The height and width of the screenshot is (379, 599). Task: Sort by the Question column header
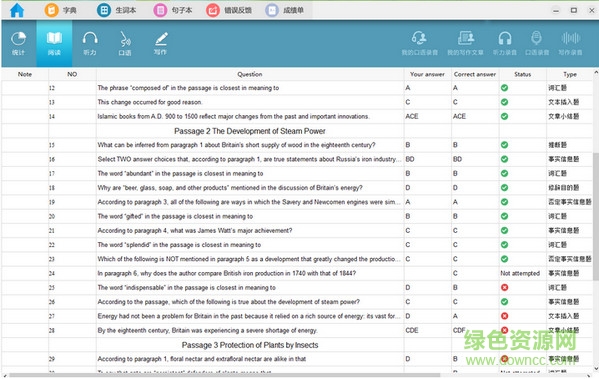tap(250, 74)
